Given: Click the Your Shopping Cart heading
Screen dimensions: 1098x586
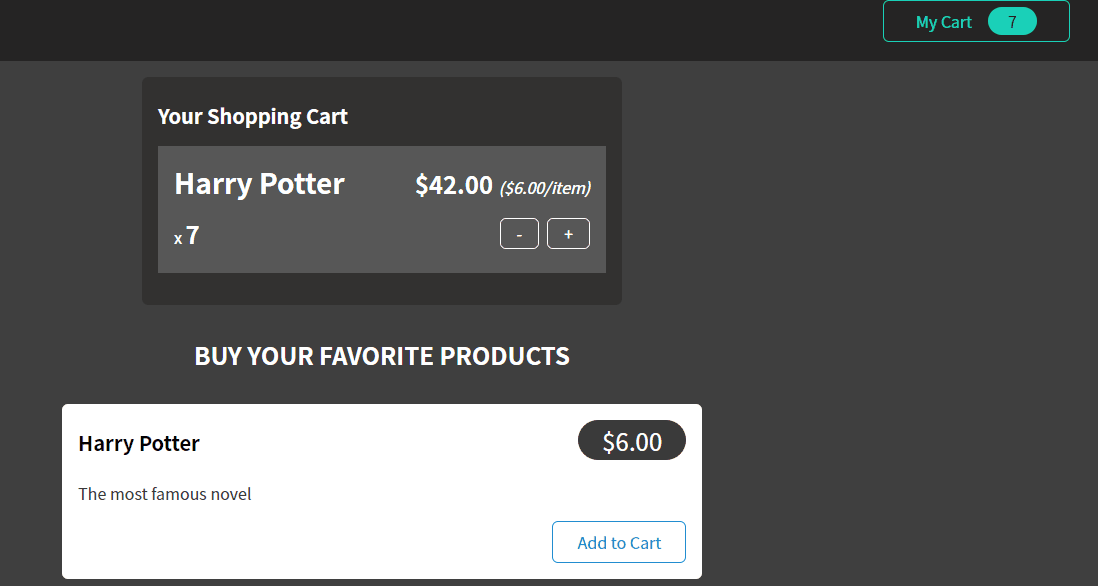Looking at the screenshot, I should pos(253,117).
